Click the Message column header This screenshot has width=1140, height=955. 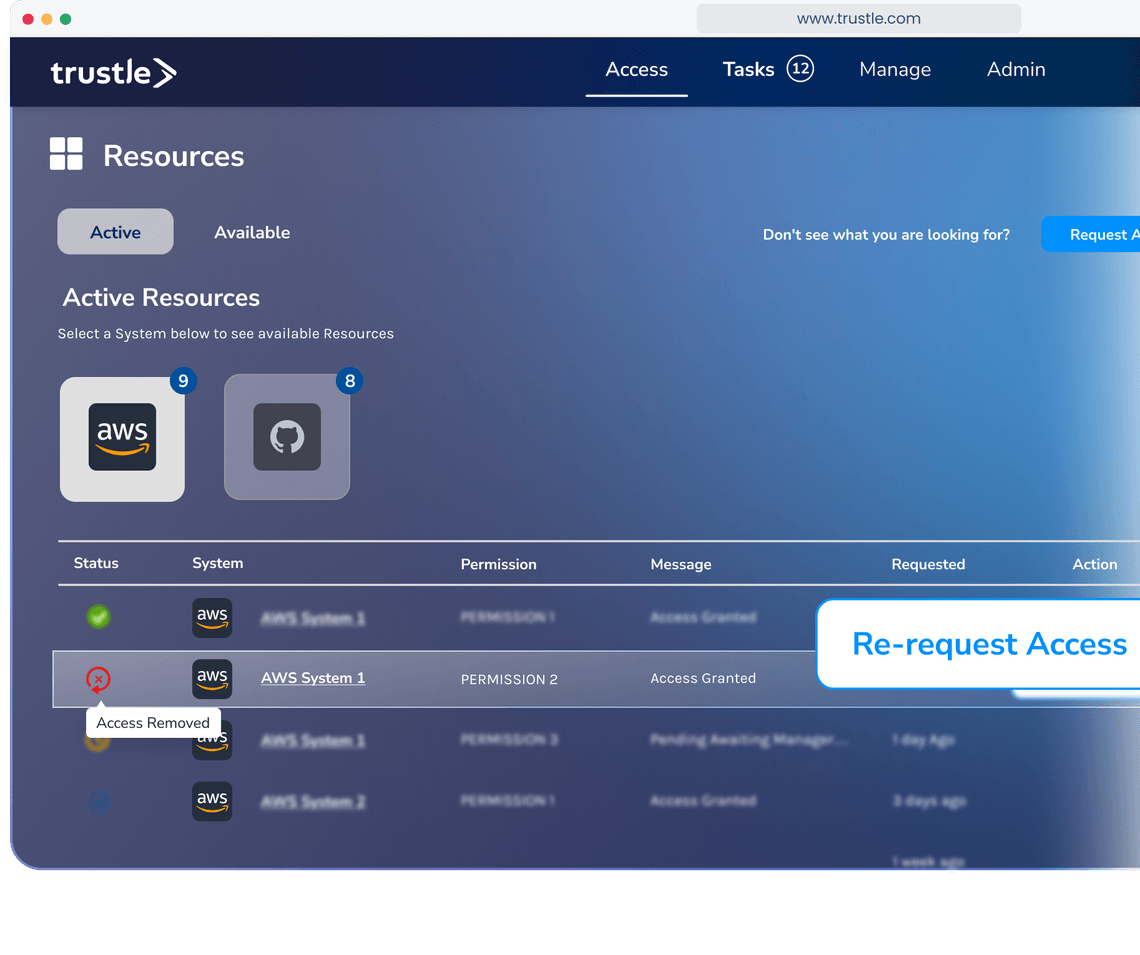click(681, 564)
